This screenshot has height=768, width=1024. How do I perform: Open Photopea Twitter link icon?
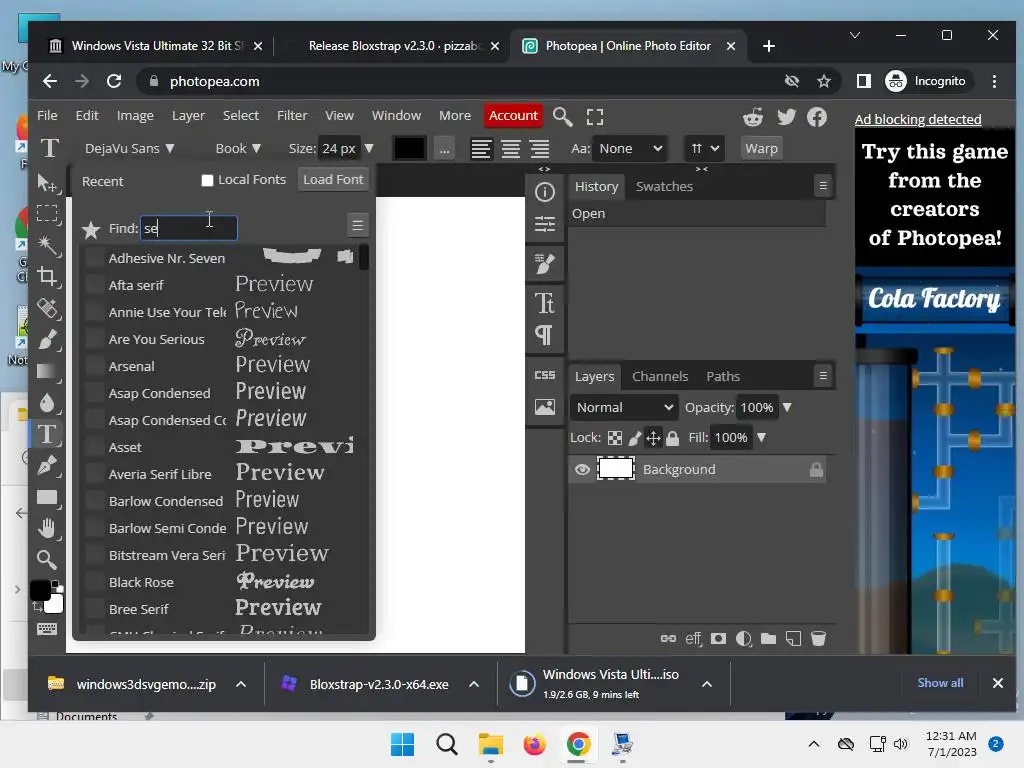pyautogui.click(x=786, y=116)
